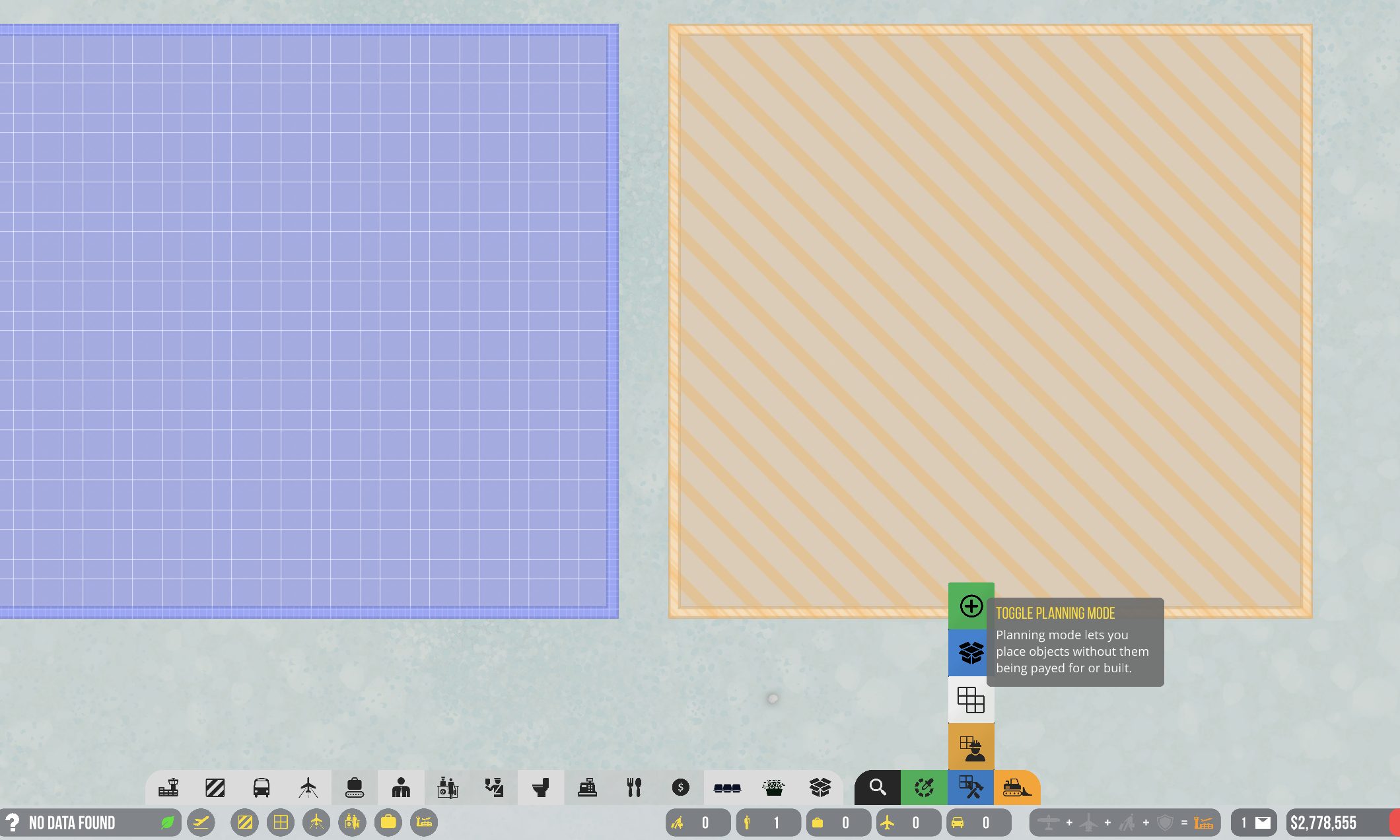
Task: Expand the blue build tools hammer menu
Action: (971, 787)
